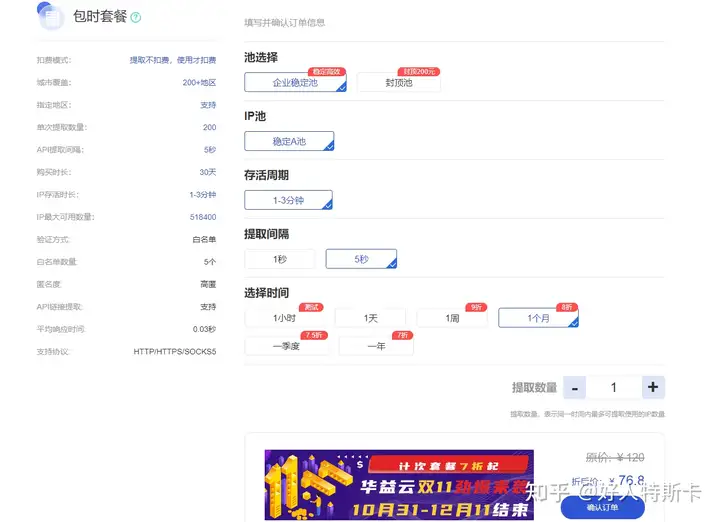Click the 折后价 ¥76.8 discounted price
This screenshot has width=720, height=522.
tap(608, 481)
